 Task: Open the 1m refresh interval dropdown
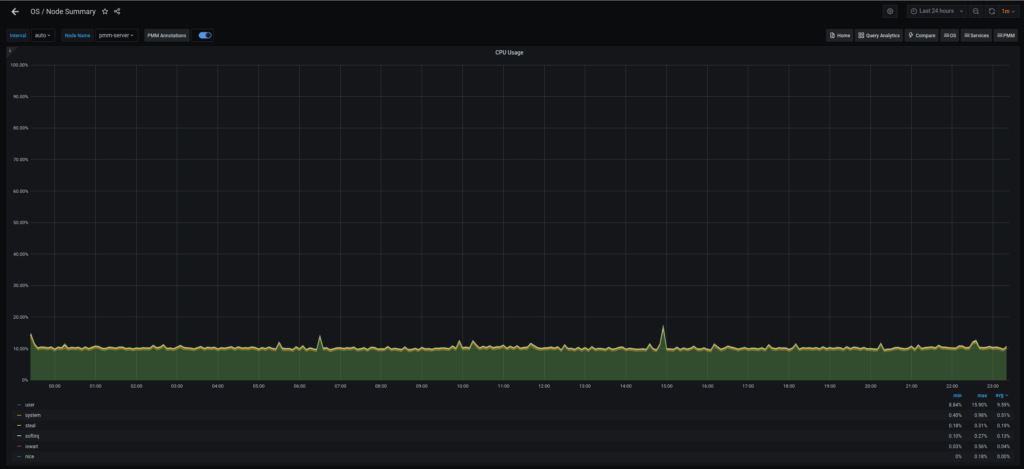tap(1008, 11)
